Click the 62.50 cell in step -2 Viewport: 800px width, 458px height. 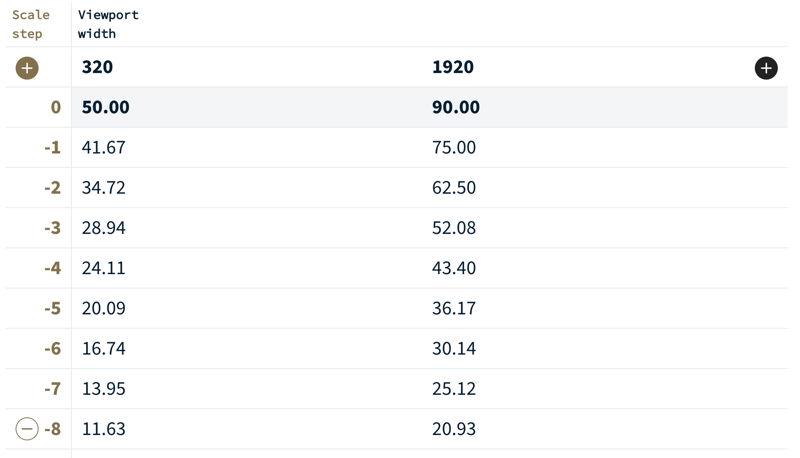[454, 187]
